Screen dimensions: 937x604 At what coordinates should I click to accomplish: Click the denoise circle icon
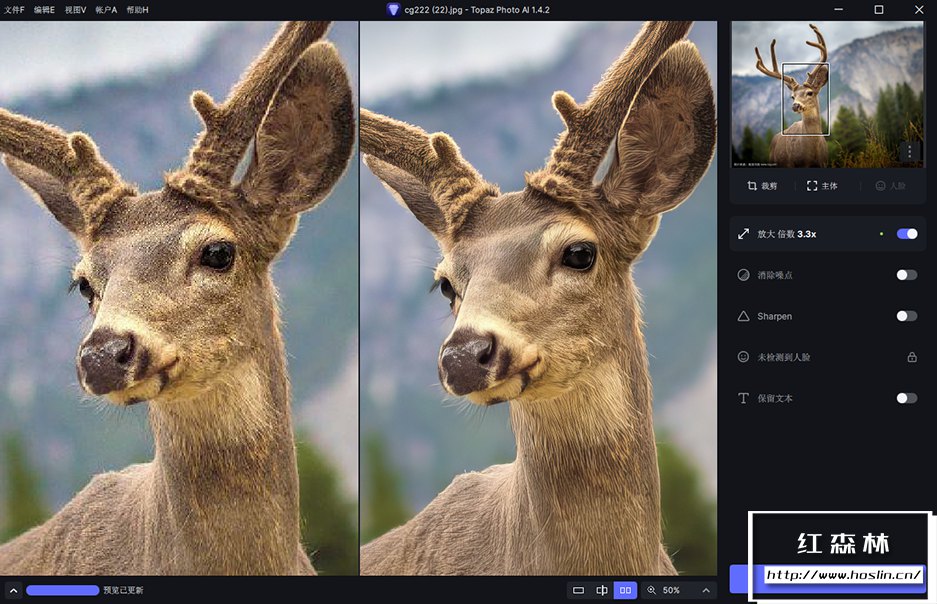click(743, 275)
